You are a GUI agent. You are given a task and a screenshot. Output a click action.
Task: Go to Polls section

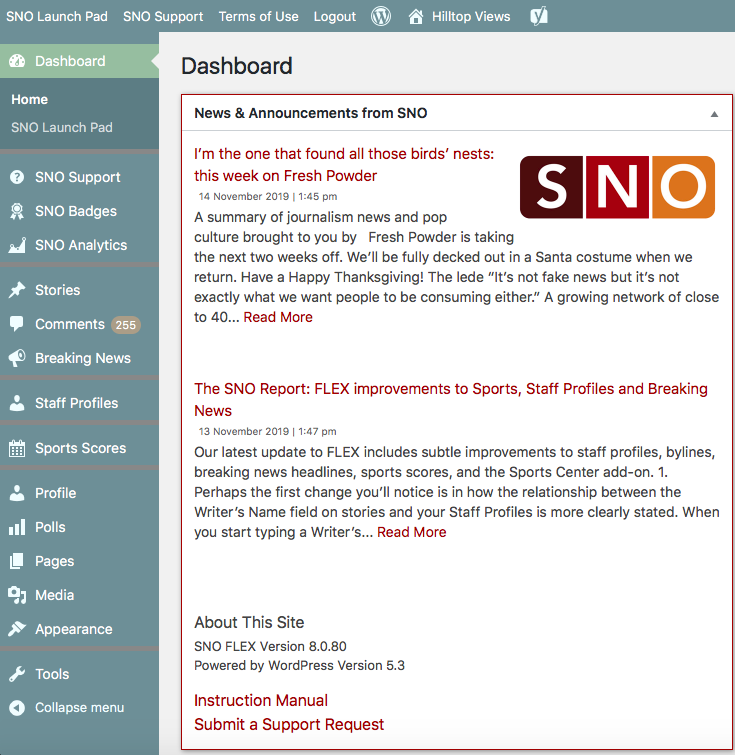[x=50, y=527]
